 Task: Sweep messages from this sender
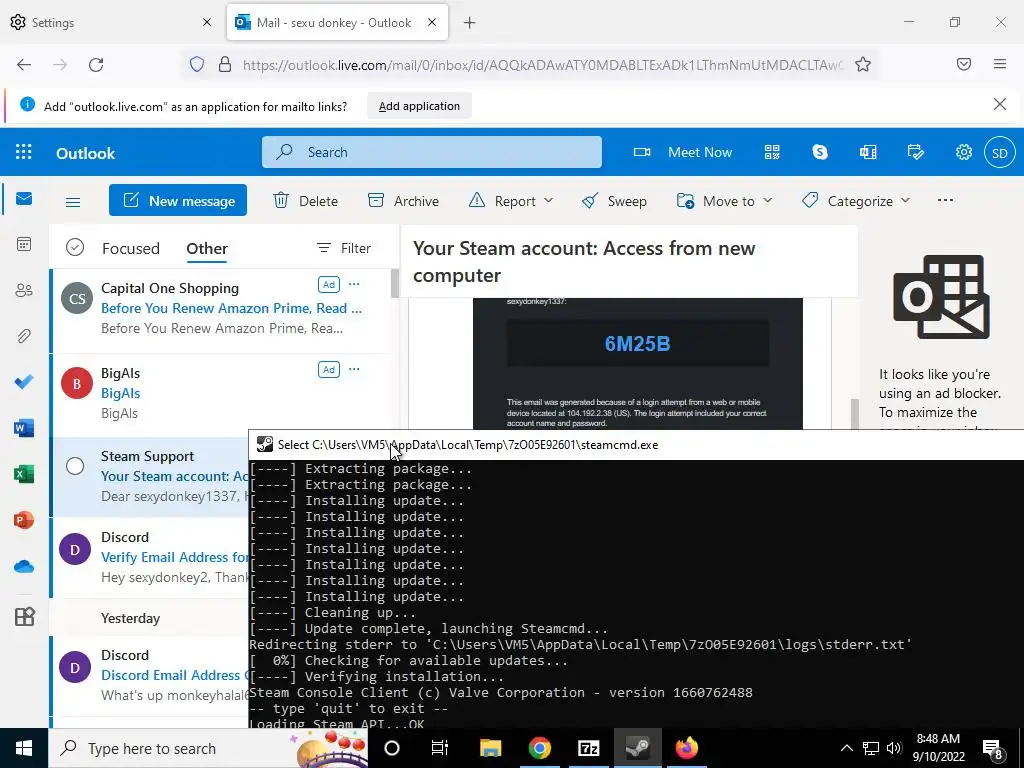click(x=615, y=200)
